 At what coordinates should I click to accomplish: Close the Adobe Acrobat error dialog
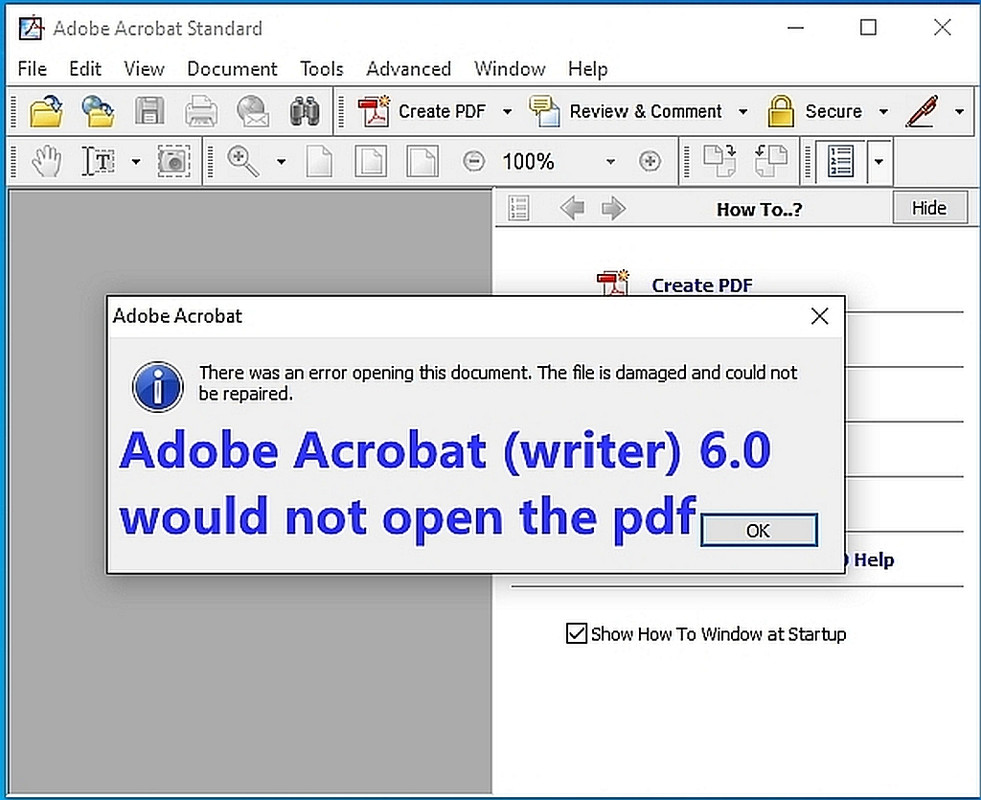click(820, 316)
